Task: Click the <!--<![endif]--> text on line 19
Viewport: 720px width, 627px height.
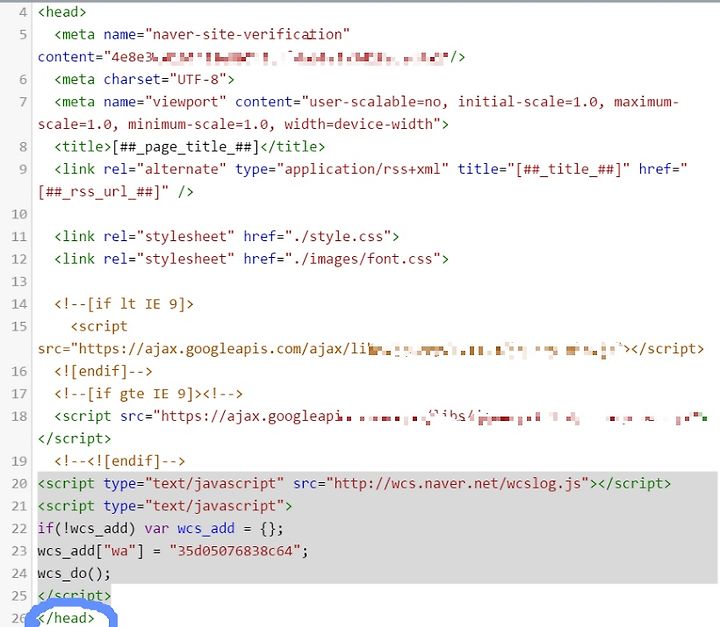Action: [119, 461]
